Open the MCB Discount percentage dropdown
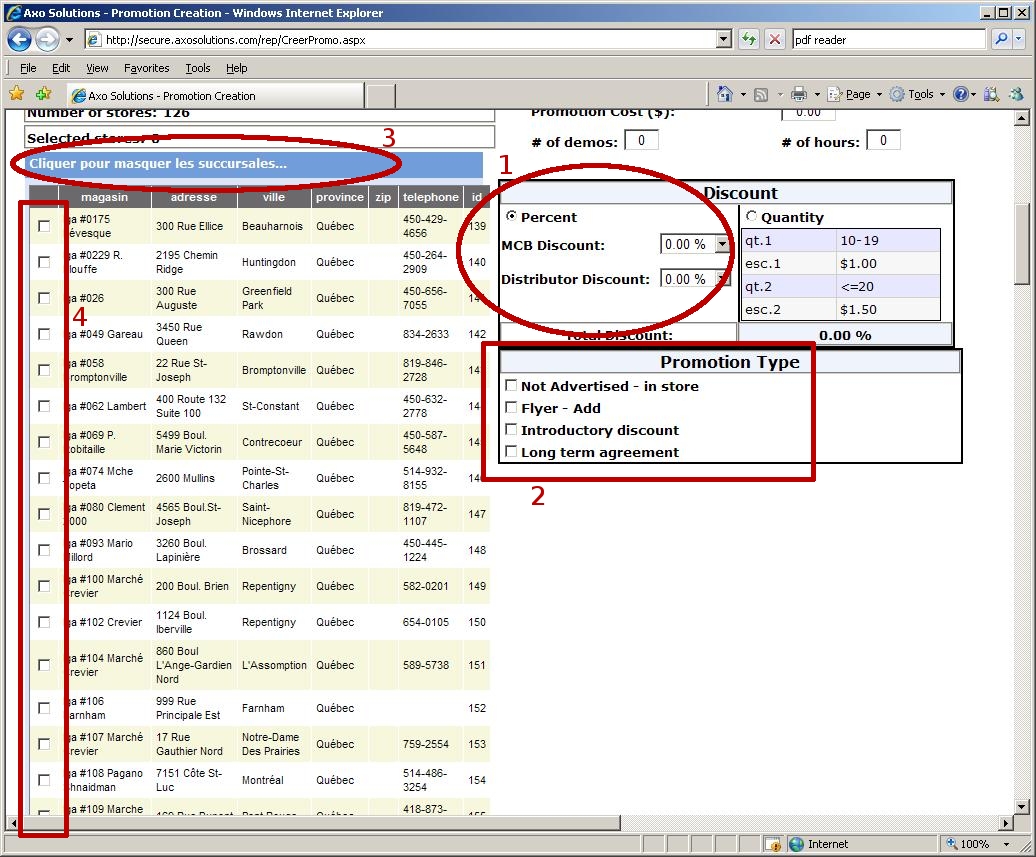Screen dimensions: 1036x857 coord(722,244)
